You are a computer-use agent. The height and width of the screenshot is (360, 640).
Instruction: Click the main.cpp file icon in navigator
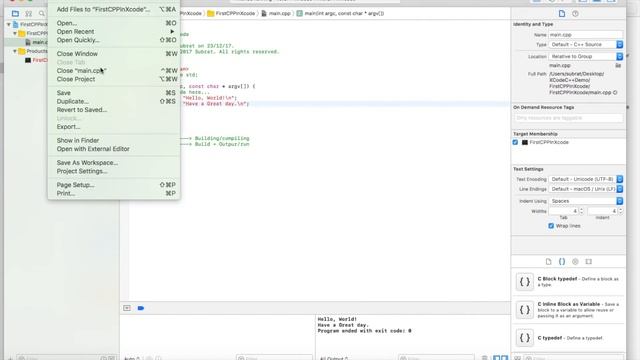coord(28,42)
